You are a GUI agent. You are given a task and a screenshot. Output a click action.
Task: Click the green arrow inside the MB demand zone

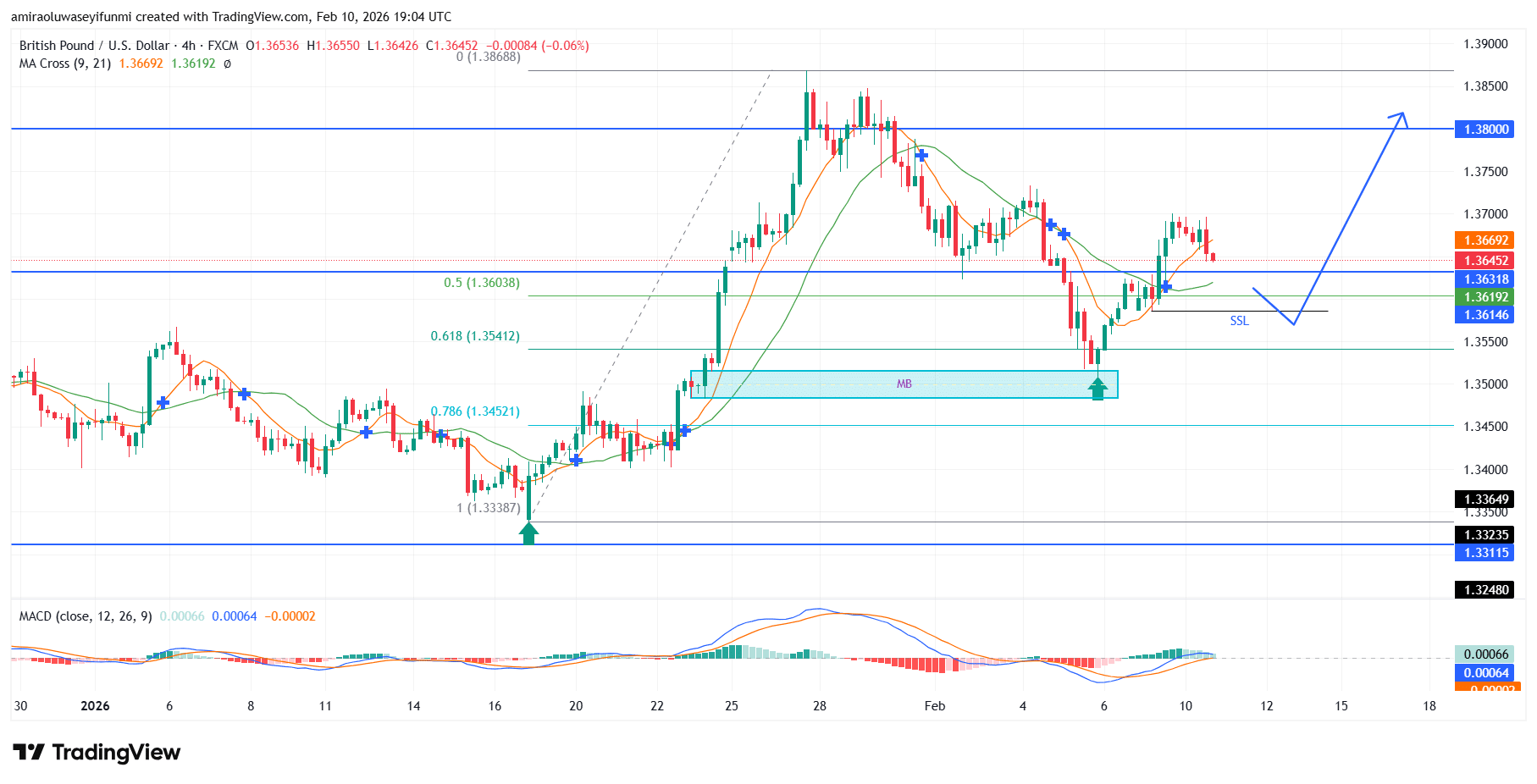click(x=1098, y=390)
